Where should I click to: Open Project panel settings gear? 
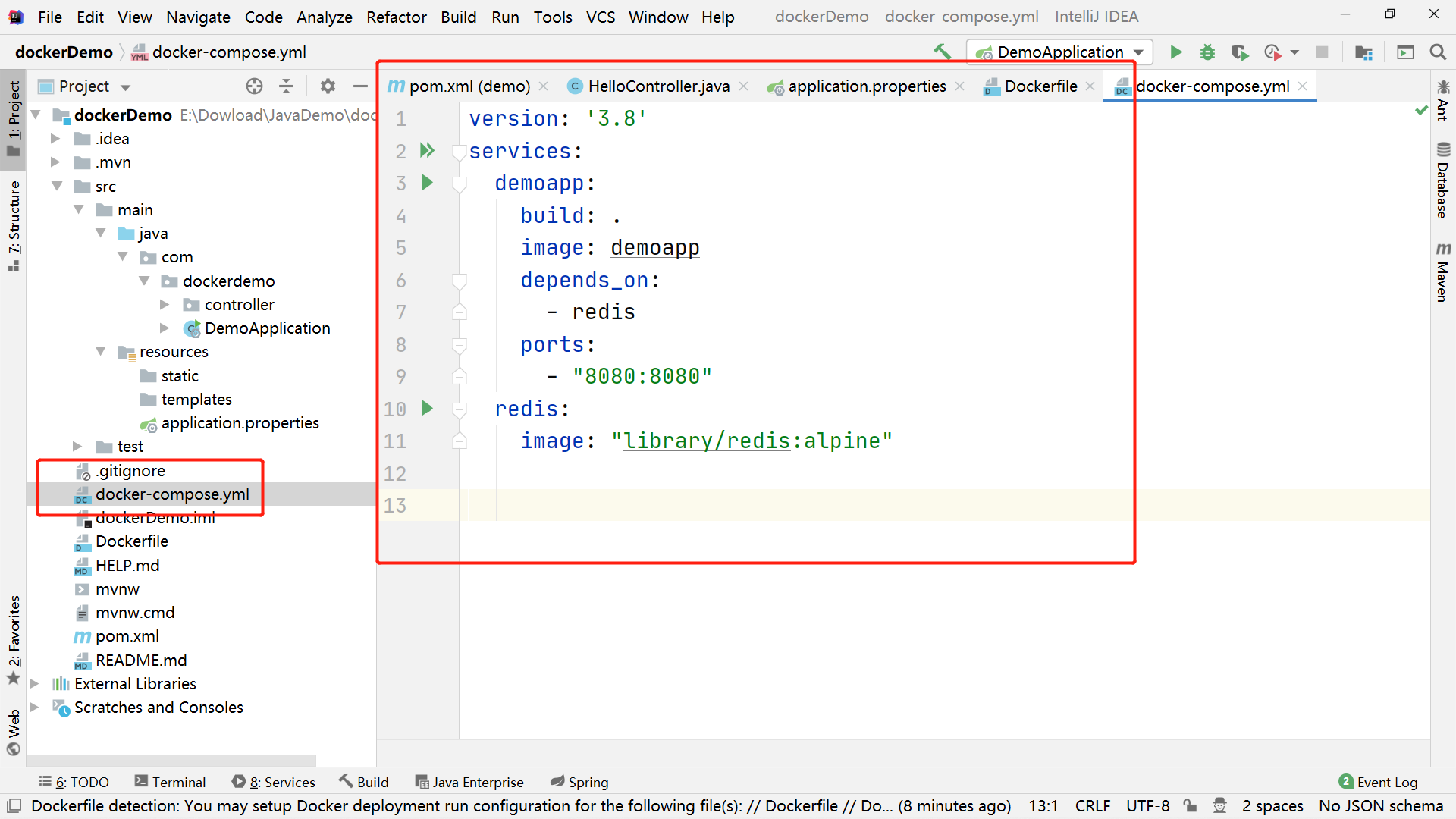pyautogui.click(x=328, y=86)
